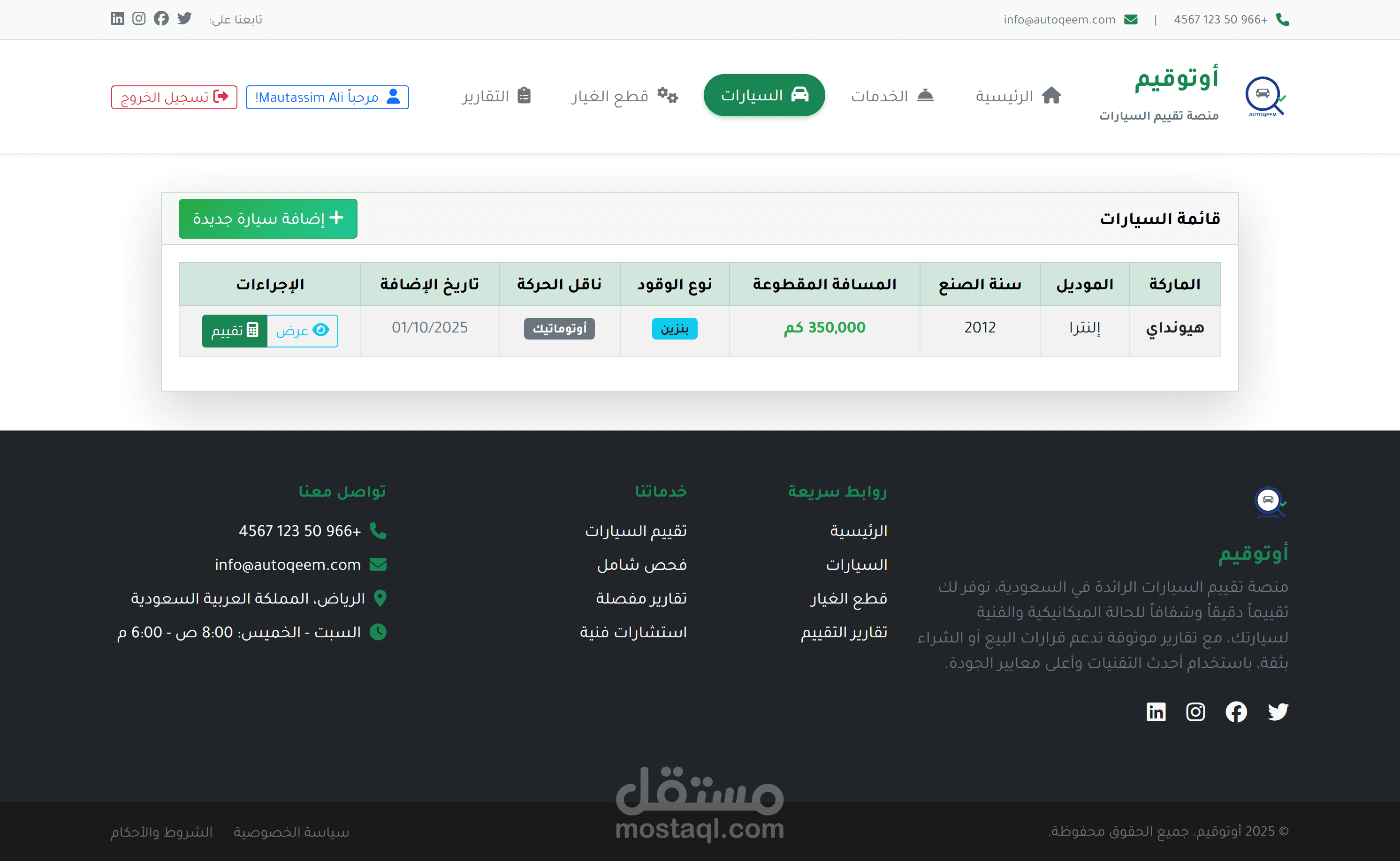Open the Mautassim Ali user profile button
Screen dimensions: 1400x861
(x=327, y=98)
